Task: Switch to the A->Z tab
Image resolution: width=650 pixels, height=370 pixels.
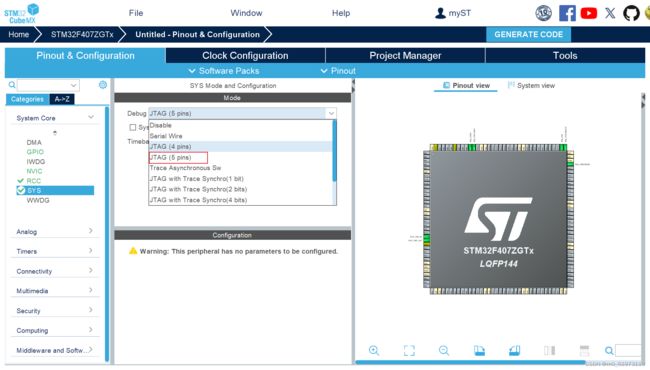Action: (x=62, y=99)
